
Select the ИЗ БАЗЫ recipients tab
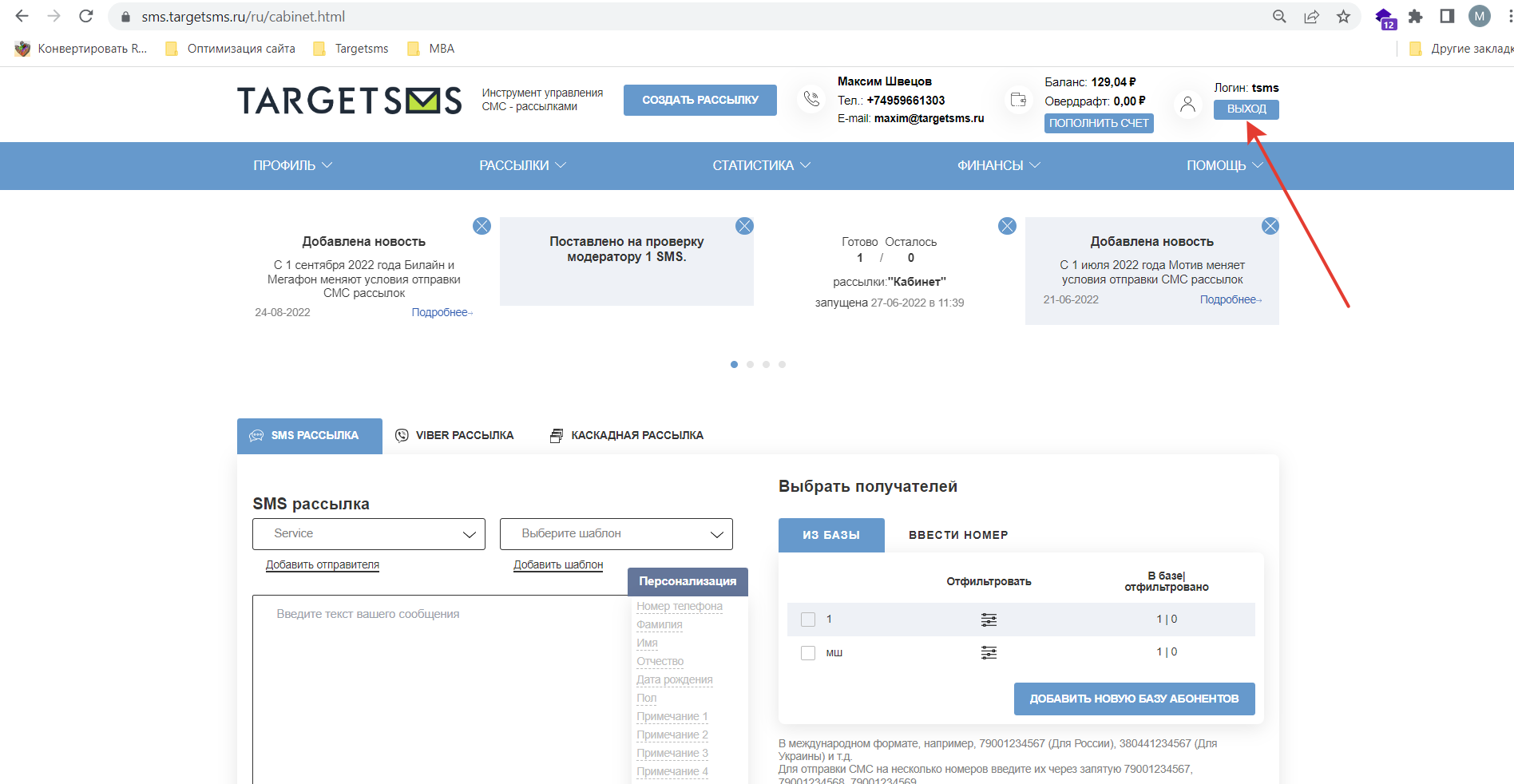[831, 535]
